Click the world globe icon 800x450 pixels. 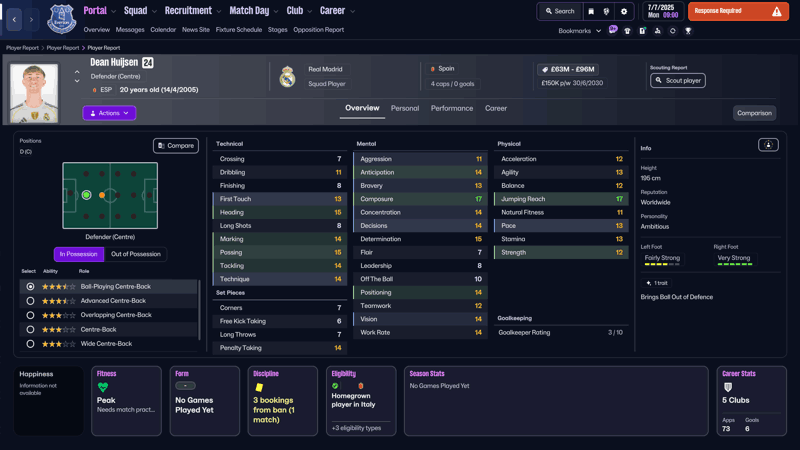point(606,11)
